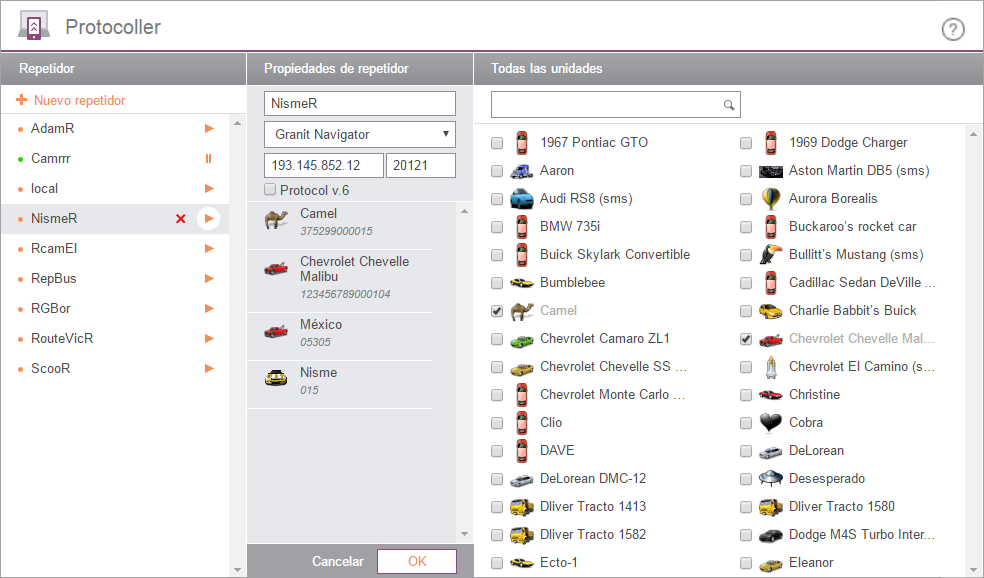Click the Aurora Borealis balloon icon
Screen dimensions: 984x578
pyautogui.click(x=770, y=198)
